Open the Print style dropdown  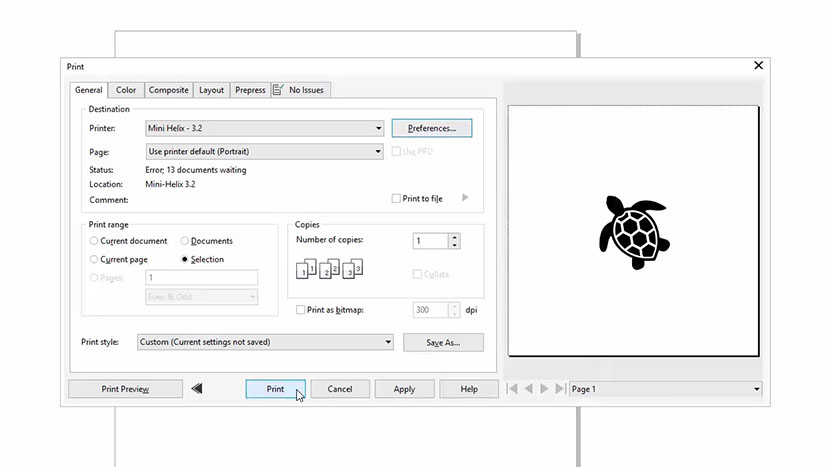265,342
